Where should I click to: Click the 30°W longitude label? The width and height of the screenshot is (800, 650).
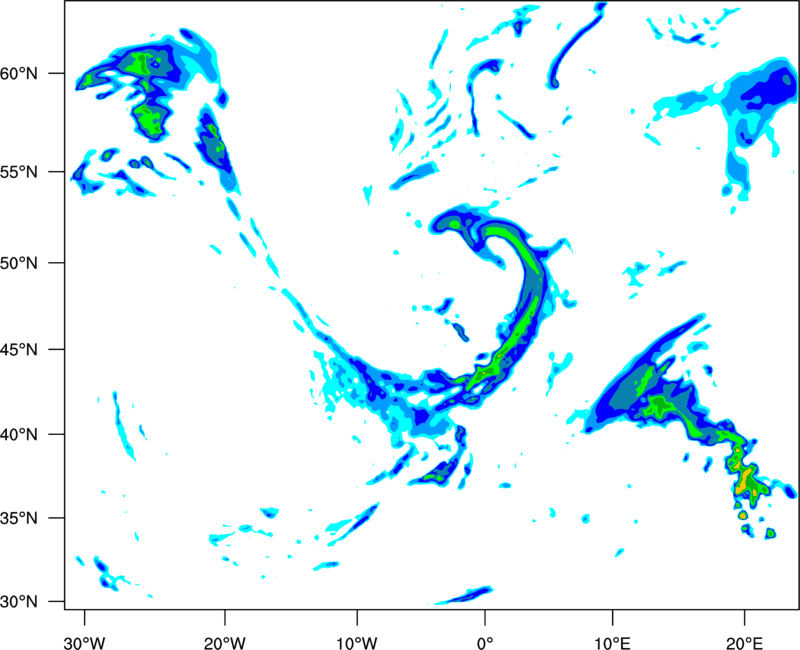(x=84, y=643)
